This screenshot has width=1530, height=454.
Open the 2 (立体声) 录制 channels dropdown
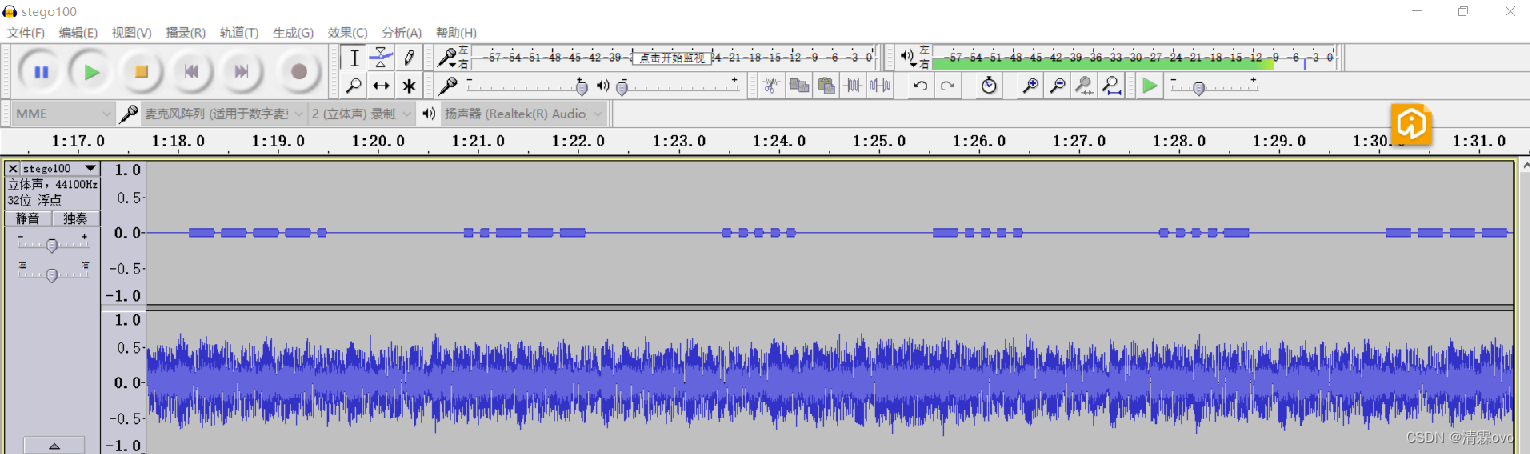(360, 114)
